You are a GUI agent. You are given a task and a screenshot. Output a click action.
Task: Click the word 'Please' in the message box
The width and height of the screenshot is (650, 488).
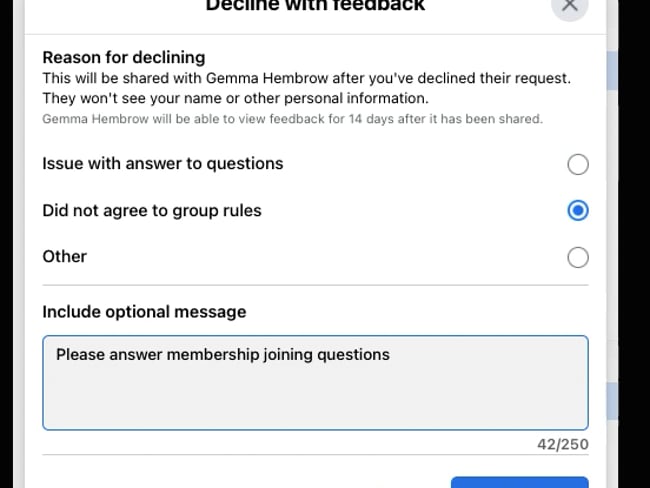pos(78,354)
